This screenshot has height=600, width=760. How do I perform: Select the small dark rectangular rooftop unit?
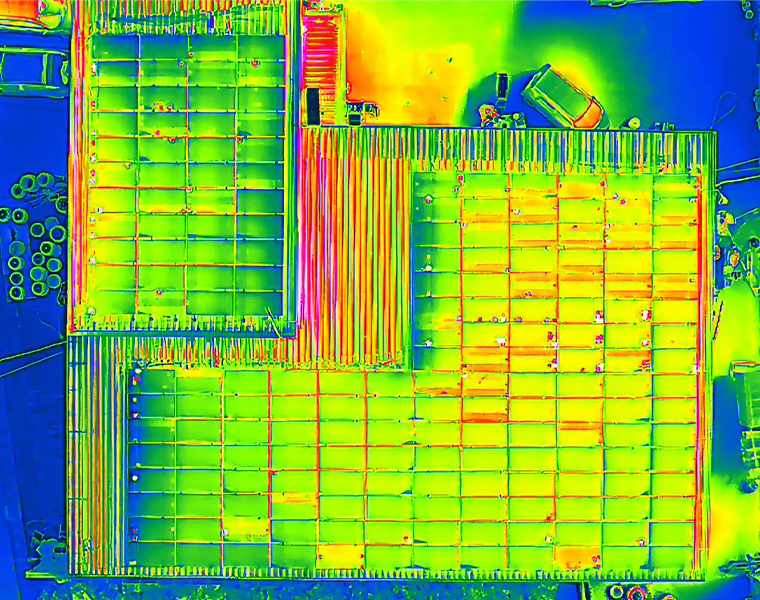[312, 107]
